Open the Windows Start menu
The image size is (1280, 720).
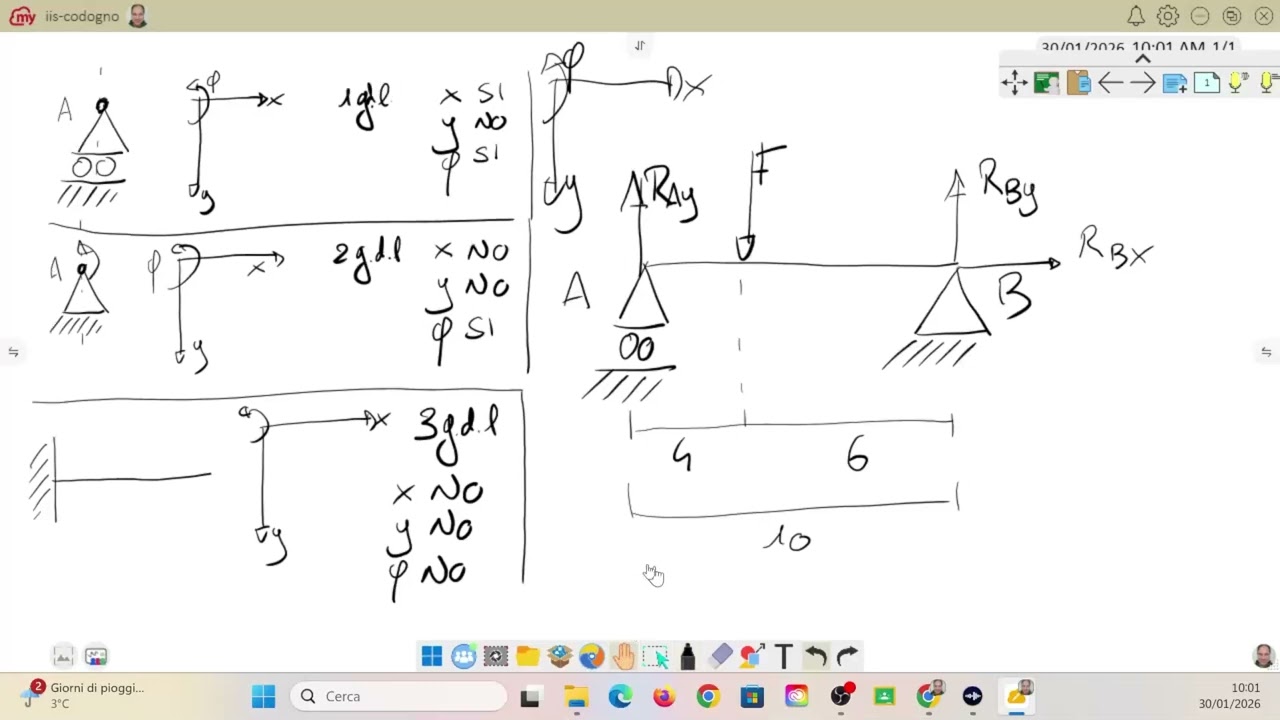tap(264, 696)
